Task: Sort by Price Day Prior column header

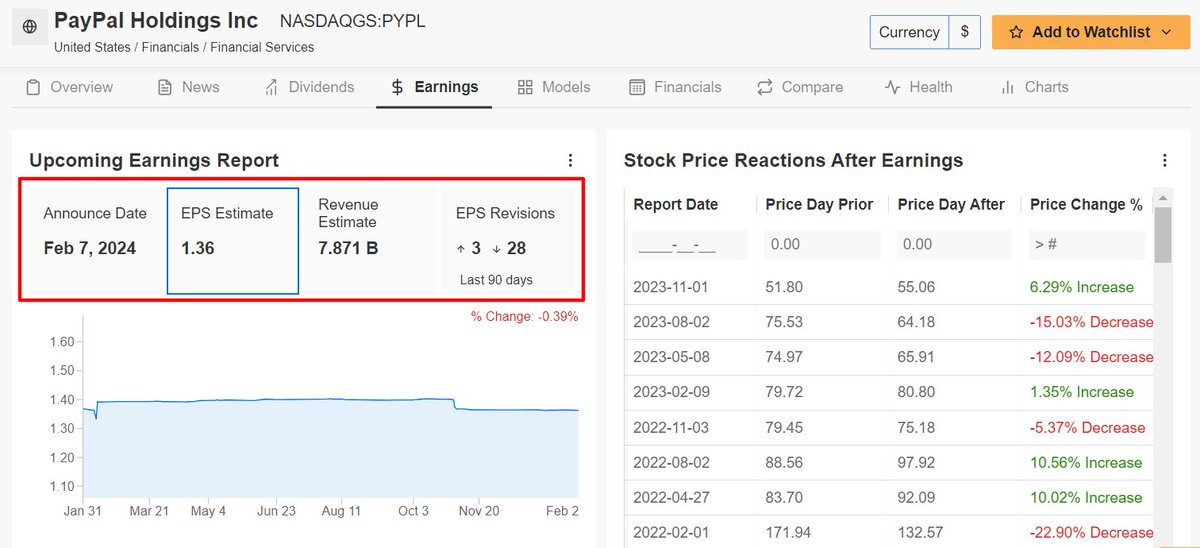Action: point(819,204)
